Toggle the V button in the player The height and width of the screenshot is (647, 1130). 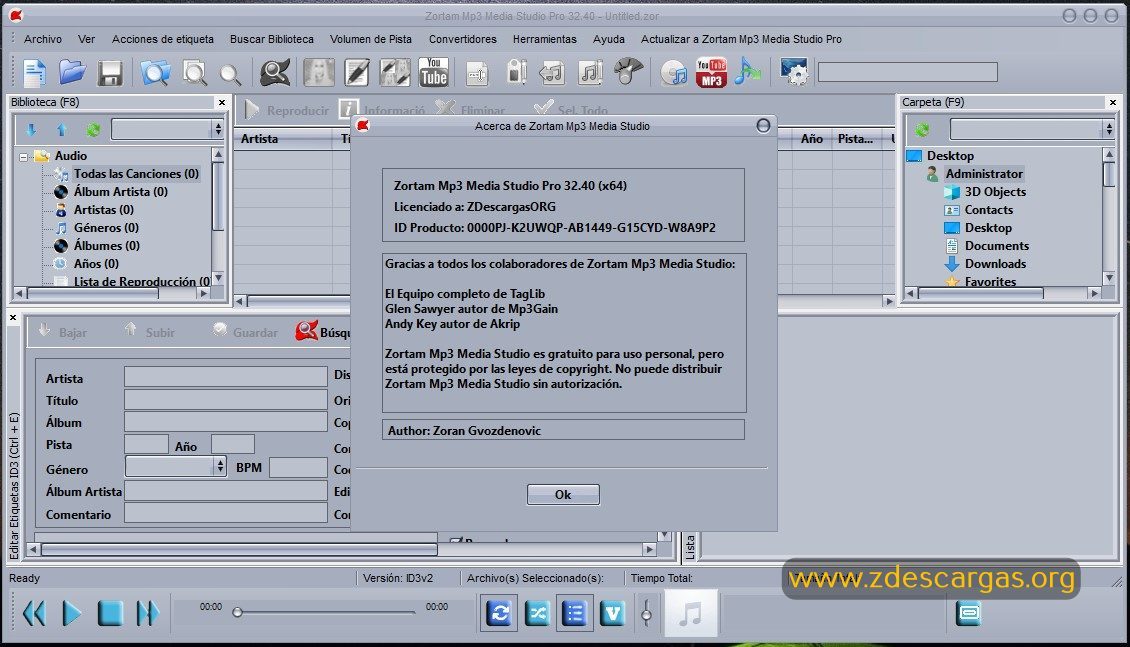[612, 613]
